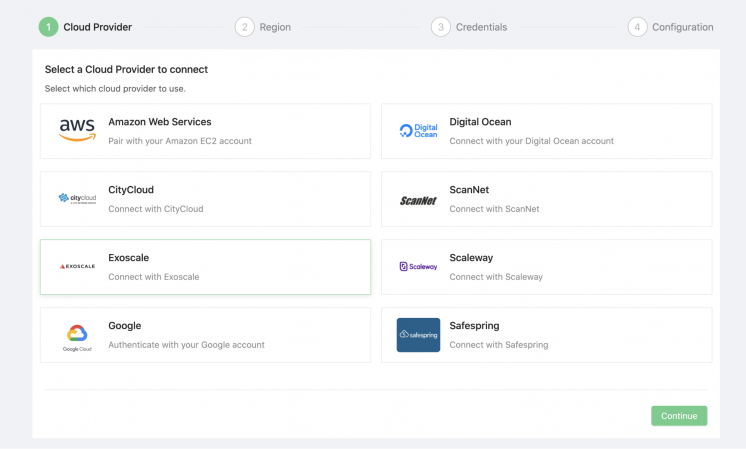Click the CityCloud logo icon
Viewport: 746px width, 449px height.
(77, 199)
